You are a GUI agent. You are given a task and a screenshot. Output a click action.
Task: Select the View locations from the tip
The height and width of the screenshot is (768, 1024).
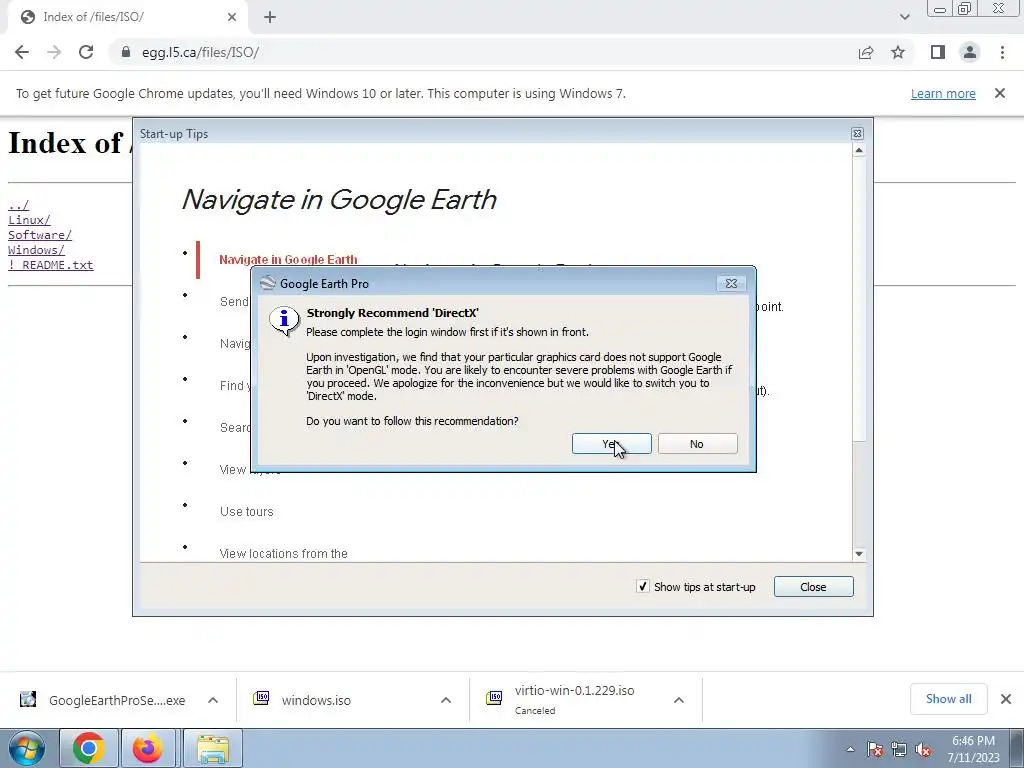tap(283, 554)
